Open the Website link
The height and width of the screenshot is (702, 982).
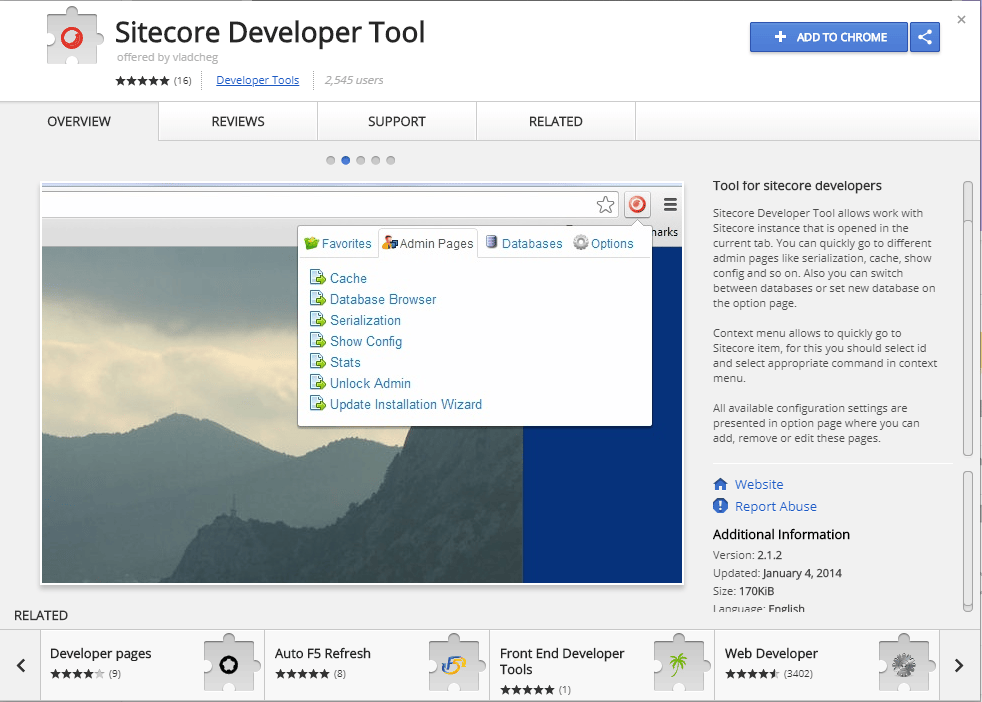759,485
